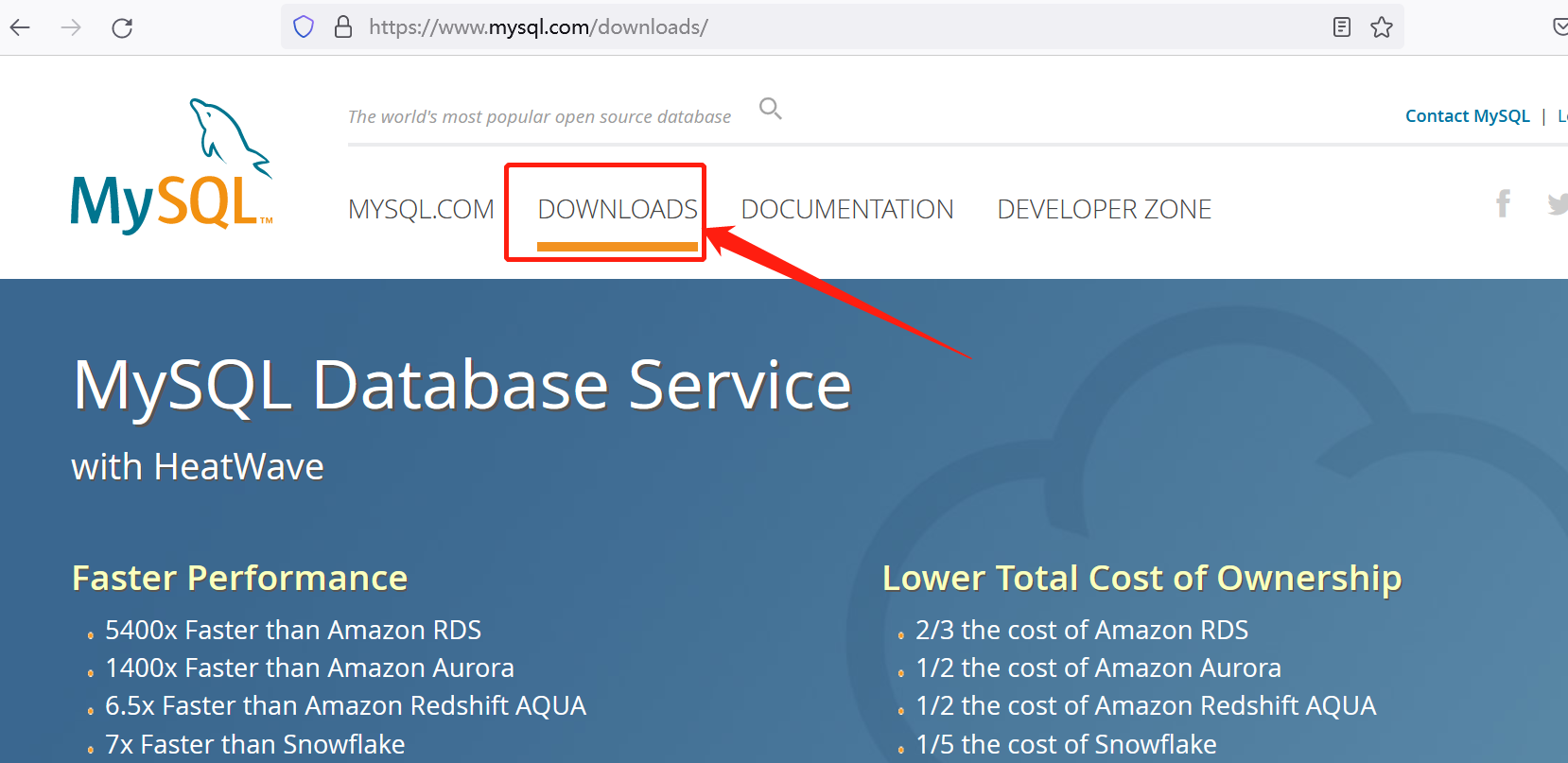This screenshot has width=1568, height=763.
Task: Go back with the browser back arrow
Action: 20,27
